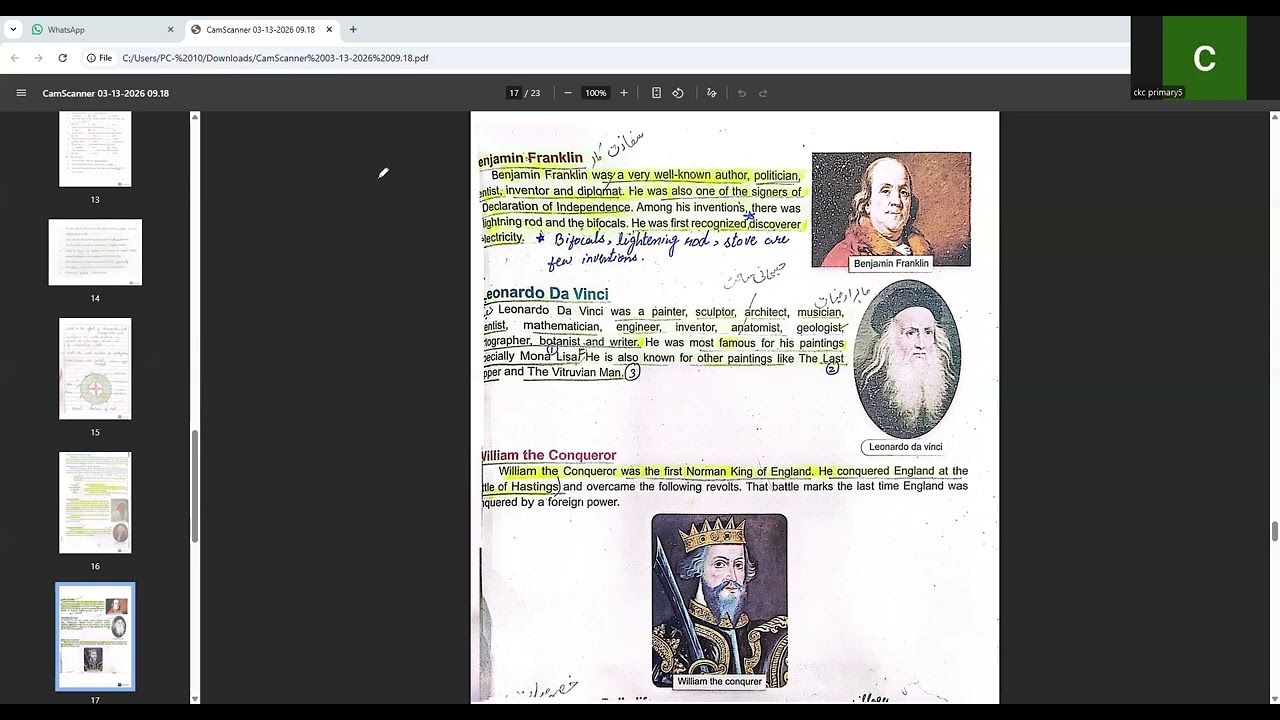Fit the PDF to page
The width and height of the screenshot is (1280, 720).
click(656, 93)
